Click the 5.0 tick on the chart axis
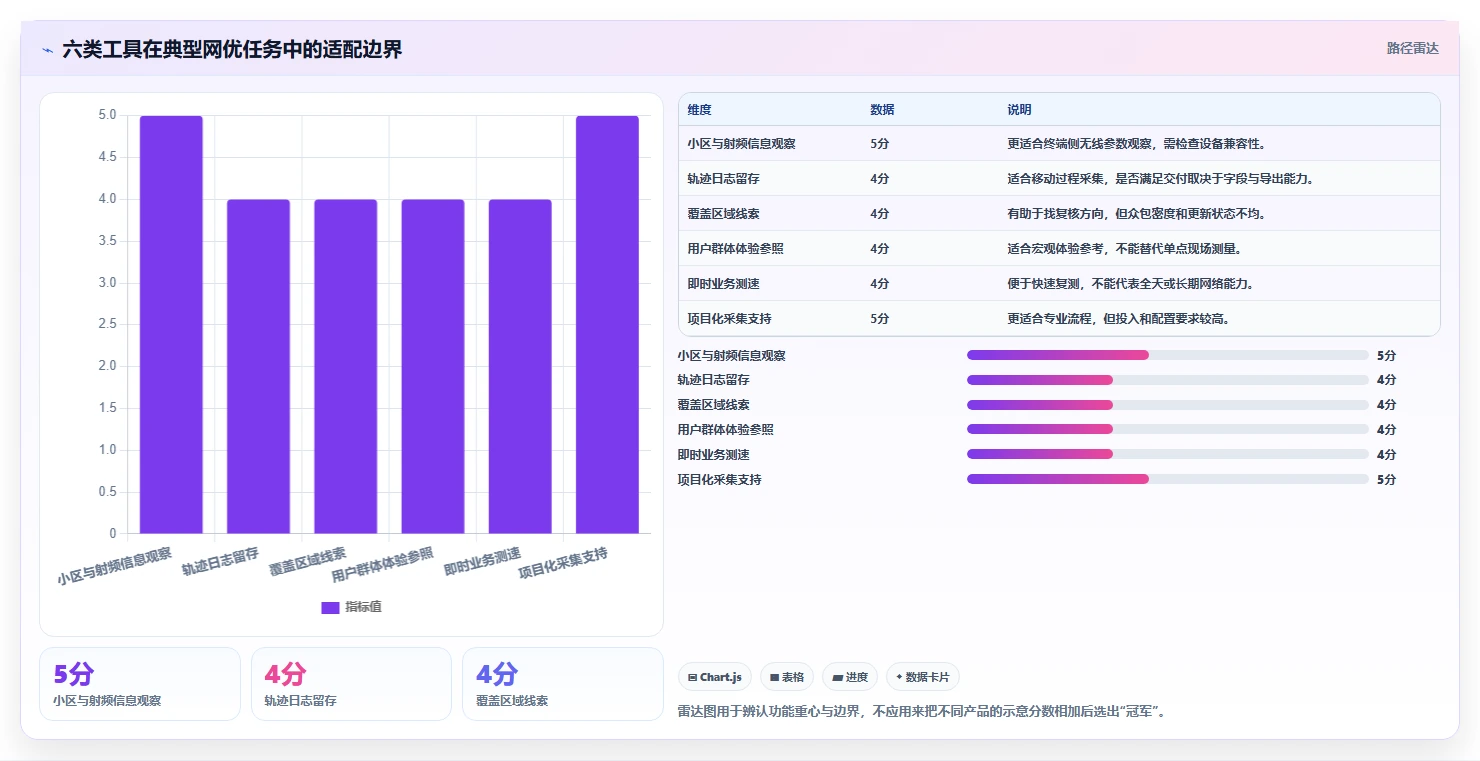The image size is (1480, 761). point(107,115)
